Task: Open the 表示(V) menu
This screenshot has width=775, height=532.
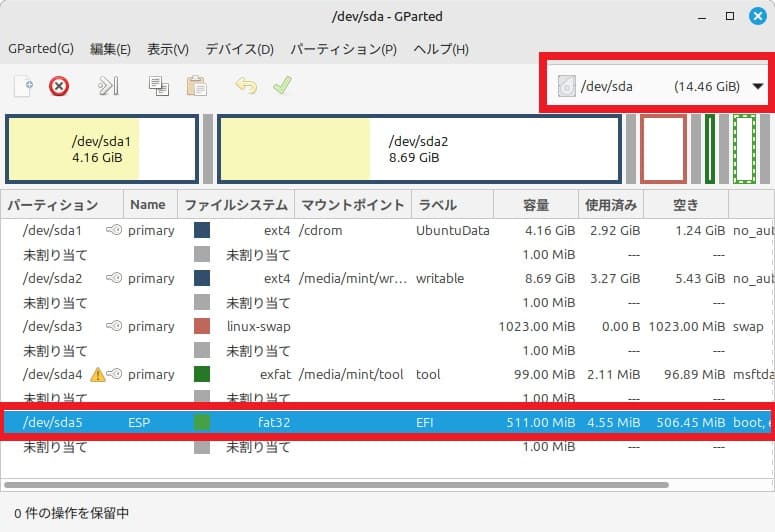Action: (x=168, y=49)
